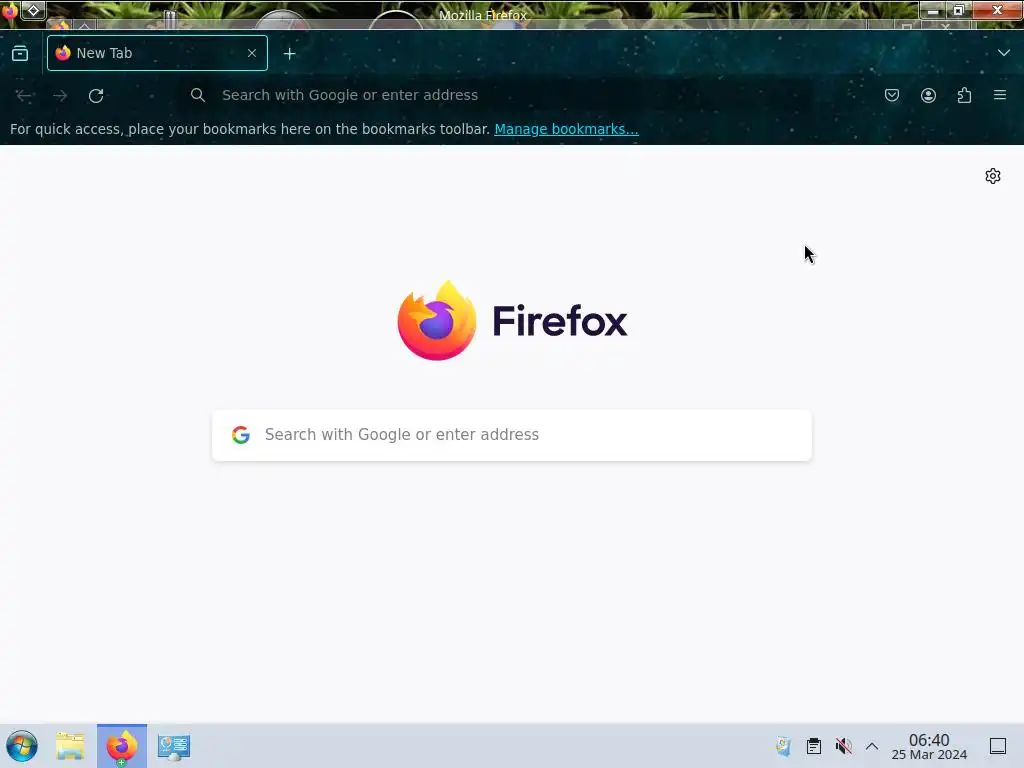Go back one page
Image resolution: width=1024 pixels, height=768 pixels.
point(24,95)
